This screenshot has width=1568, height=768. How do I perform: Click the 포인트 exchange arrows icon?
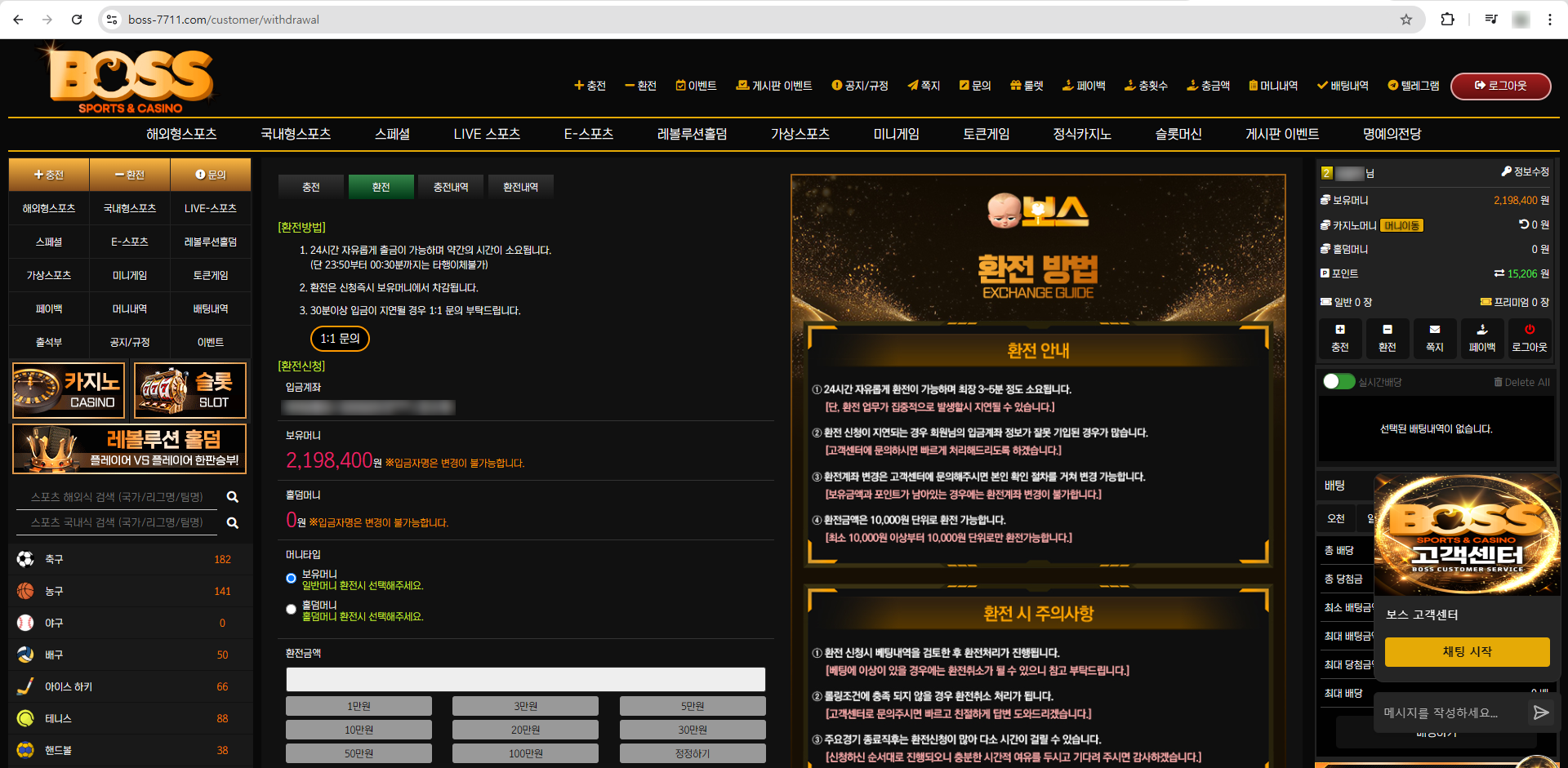[x=1499, y=273]
